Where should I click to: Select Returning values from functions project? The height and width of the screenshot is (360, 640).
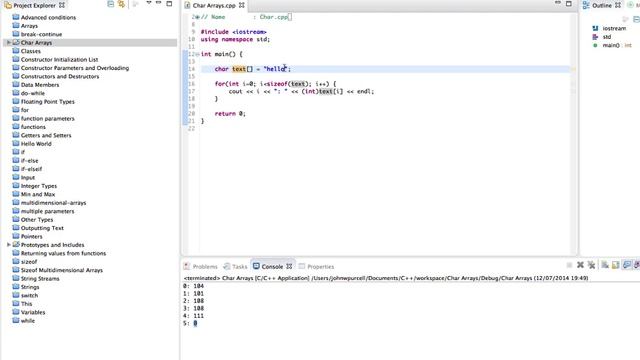[x=63, y=253]
